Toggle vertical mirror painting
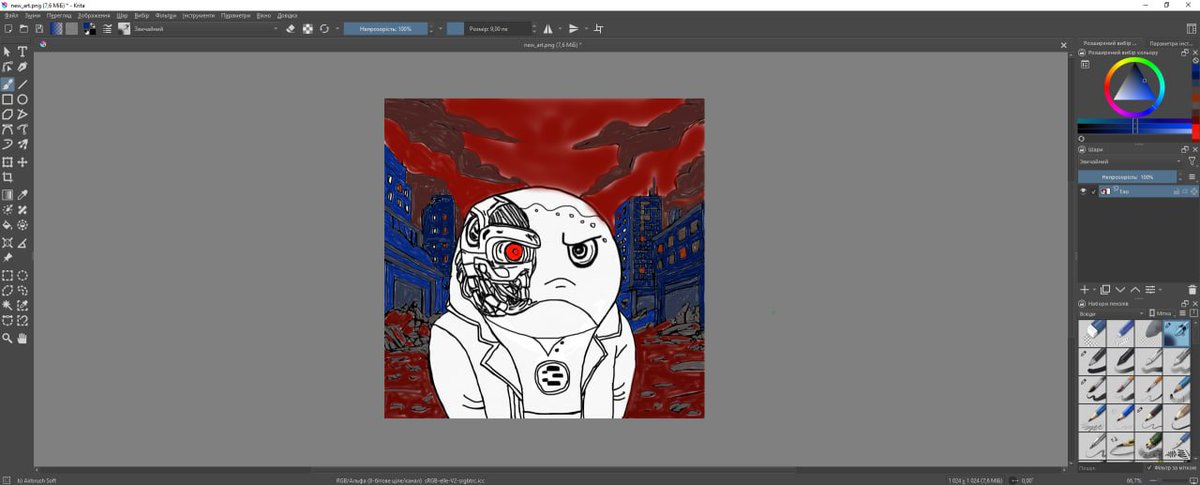This screenshot has width=1200, height=485. pyautogui.click(x=574, y=29)
